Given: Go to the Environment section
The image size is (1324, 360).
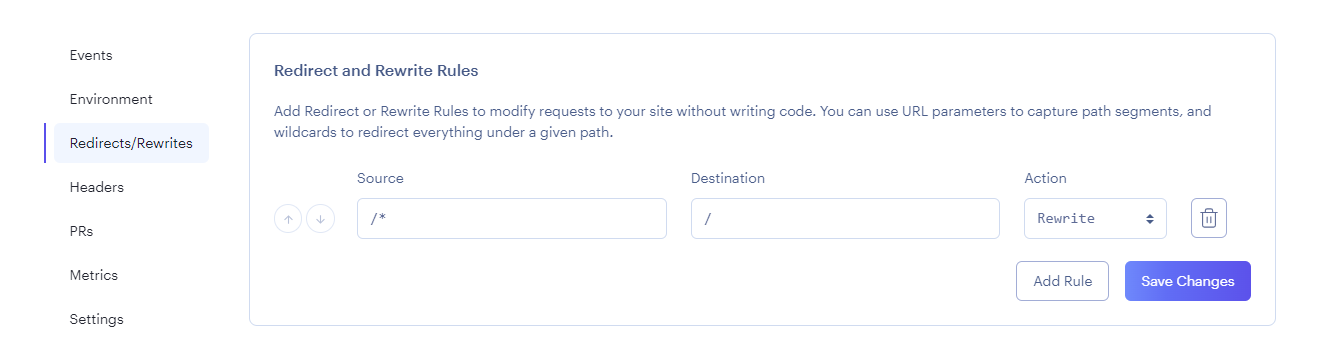Looking at the screenshot, I should coord(111,99).
